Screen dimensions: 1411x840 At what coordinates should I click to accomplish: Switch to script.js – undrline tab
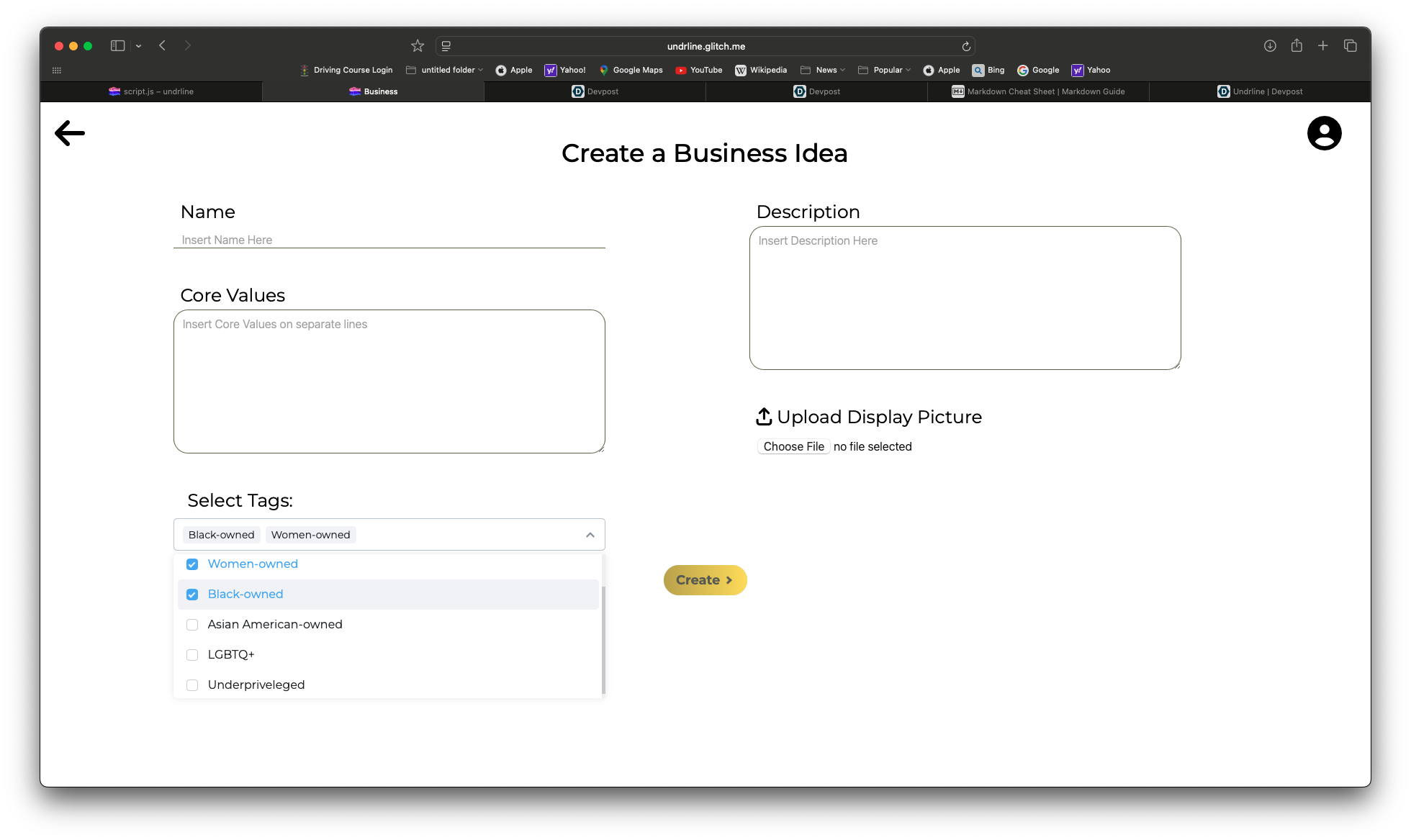pyautogui.click(x=151, y=92)
